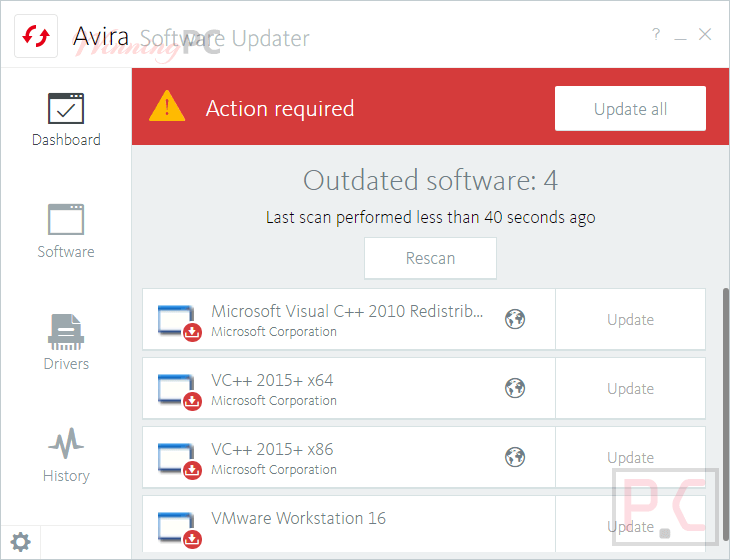
Task: Open the History section
Action: (66, 455)
